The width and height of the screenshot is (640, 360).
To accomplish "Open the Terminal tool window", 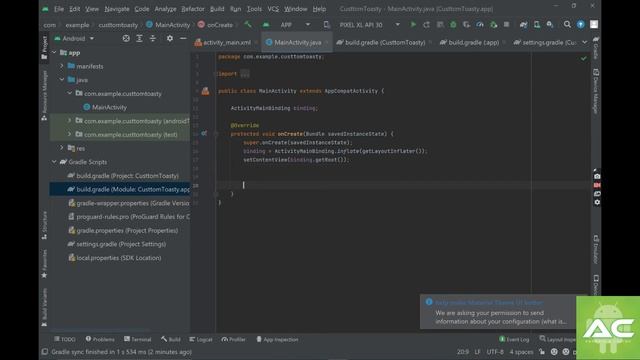I will click(138, 339).
